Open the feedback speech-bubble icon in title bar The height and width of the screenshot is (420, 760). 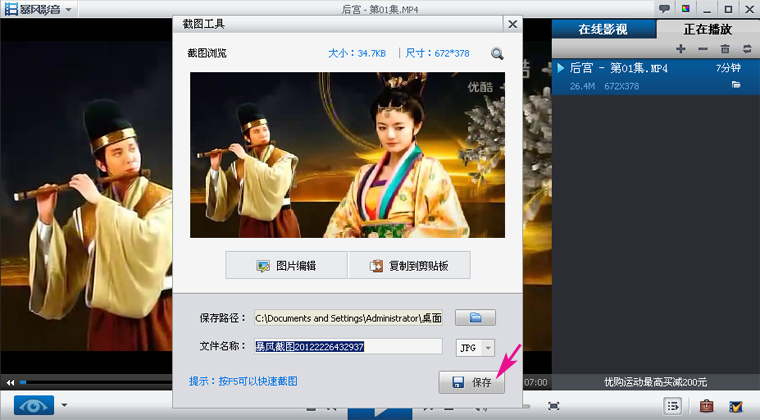click(665, 9)
